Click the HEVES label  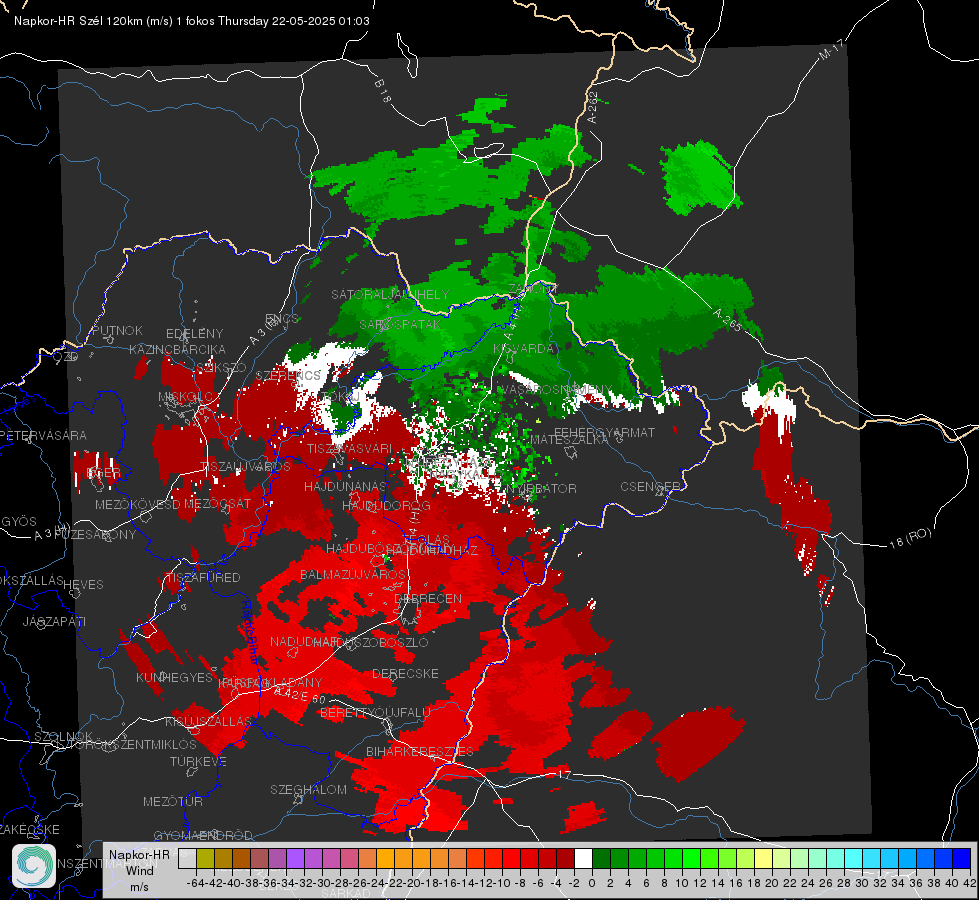[84, 585]
